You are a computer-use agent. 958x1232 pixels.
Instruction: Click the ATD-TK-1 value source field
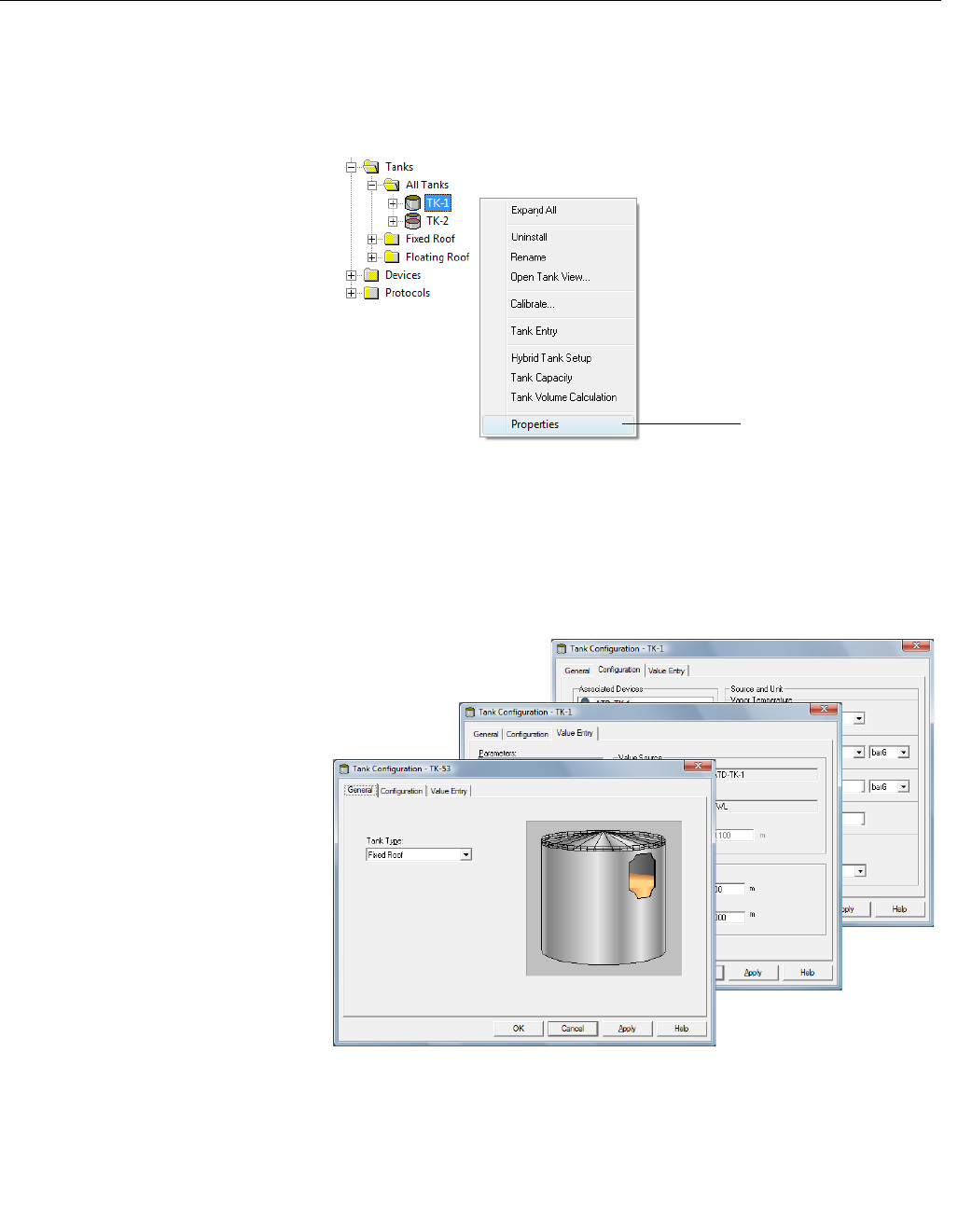[x=767, y=775]
